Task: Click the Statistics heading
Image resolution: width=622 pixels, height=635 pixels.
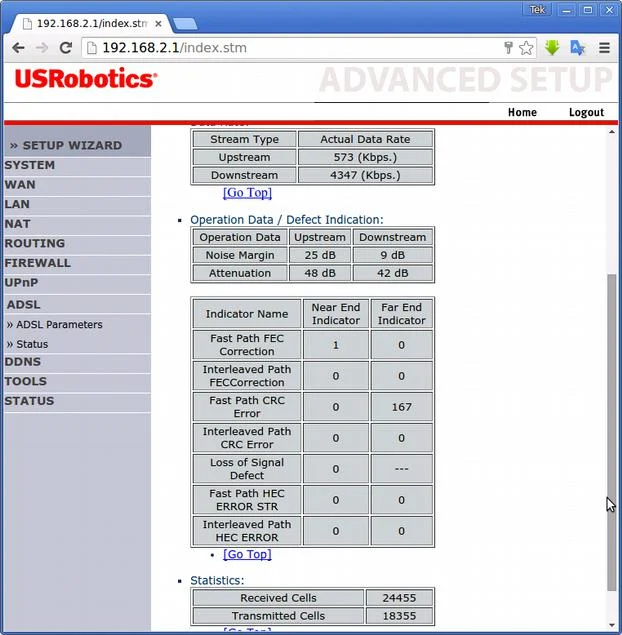Action: pyautogui.click(x=217, y=581)
